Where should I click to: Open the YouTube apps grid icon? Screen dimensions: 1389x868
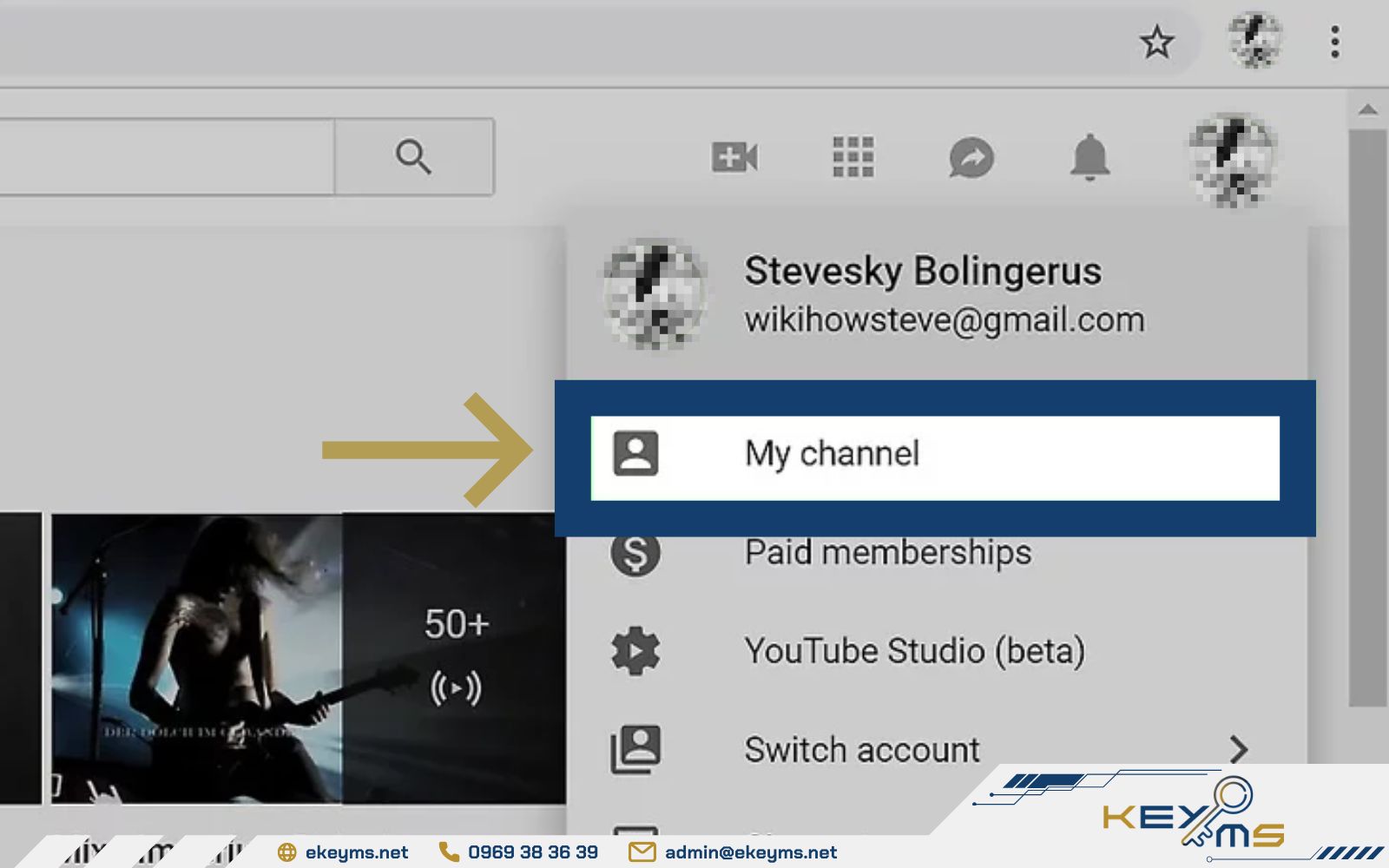click(853, 157)
